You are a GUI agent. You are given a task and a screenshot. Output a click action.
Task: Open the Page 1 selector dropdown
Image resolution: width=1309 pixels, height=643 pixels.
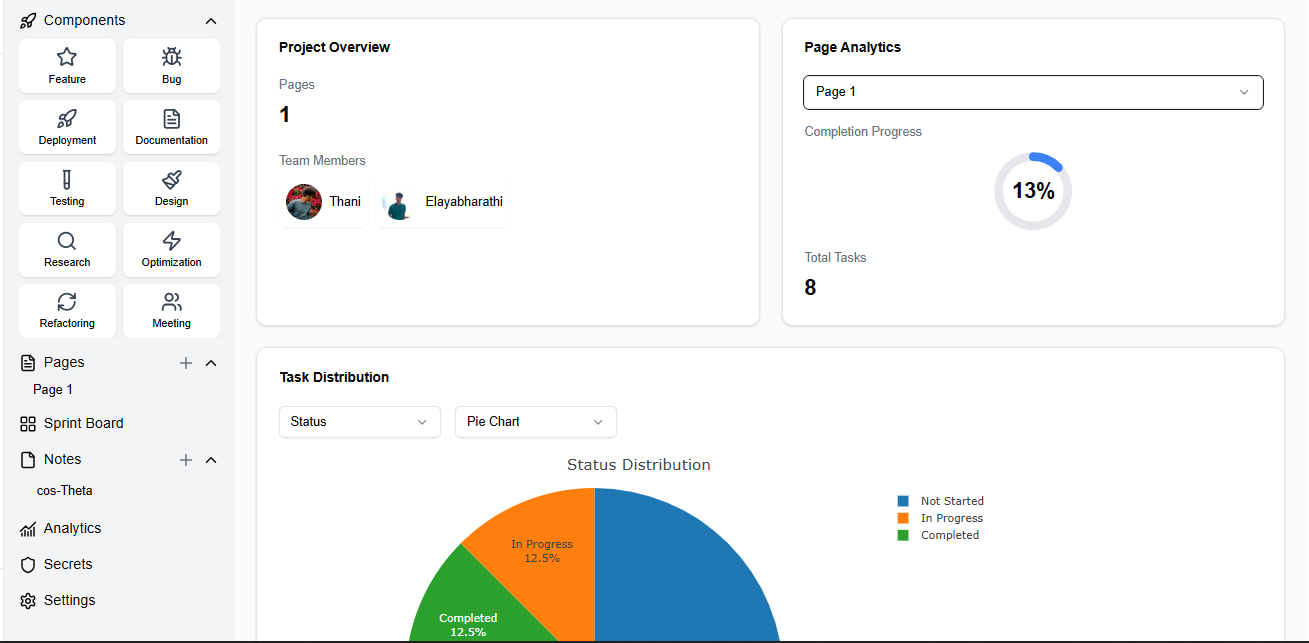1033,92
